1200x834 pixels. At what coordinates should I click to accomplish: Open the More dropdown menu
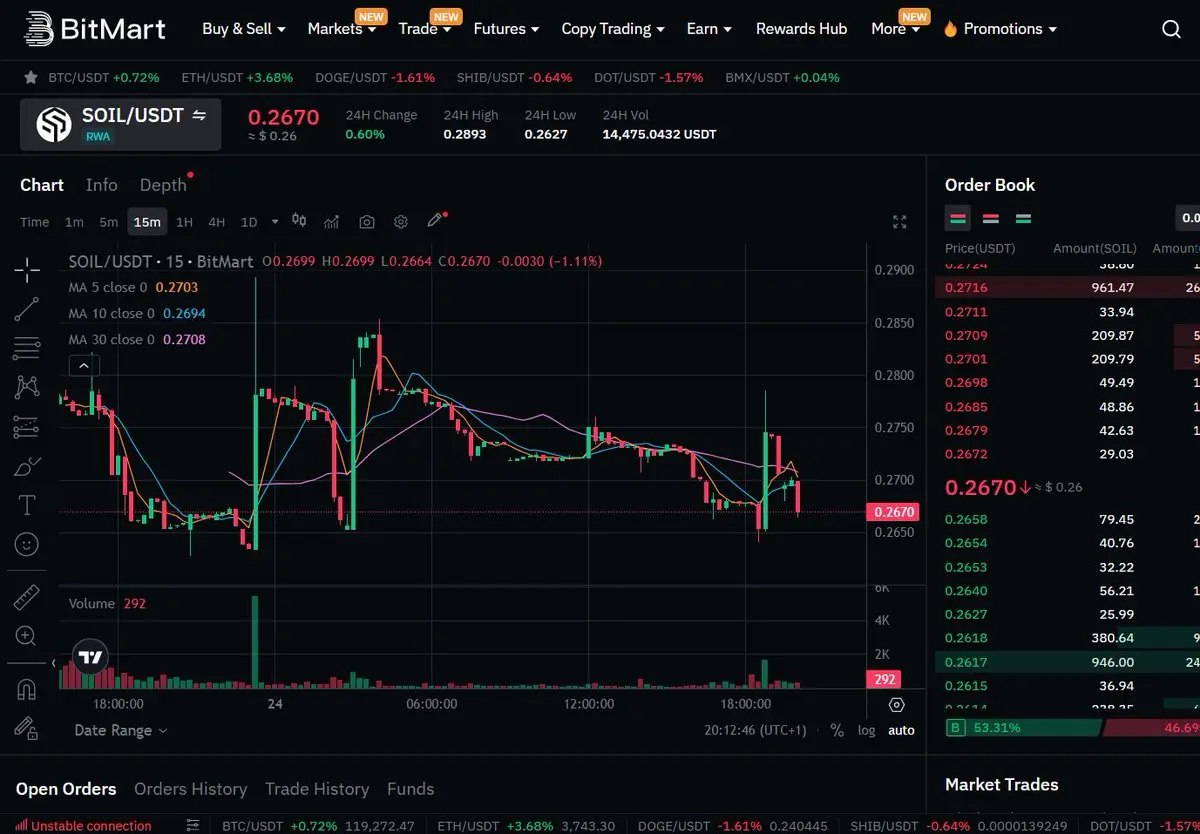pos(895,29)
